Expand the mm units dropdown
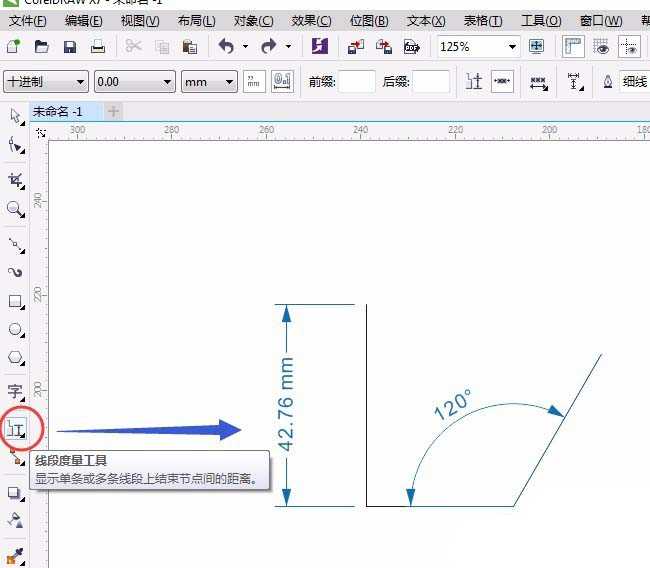650x568 pixels. coord(230,82)
